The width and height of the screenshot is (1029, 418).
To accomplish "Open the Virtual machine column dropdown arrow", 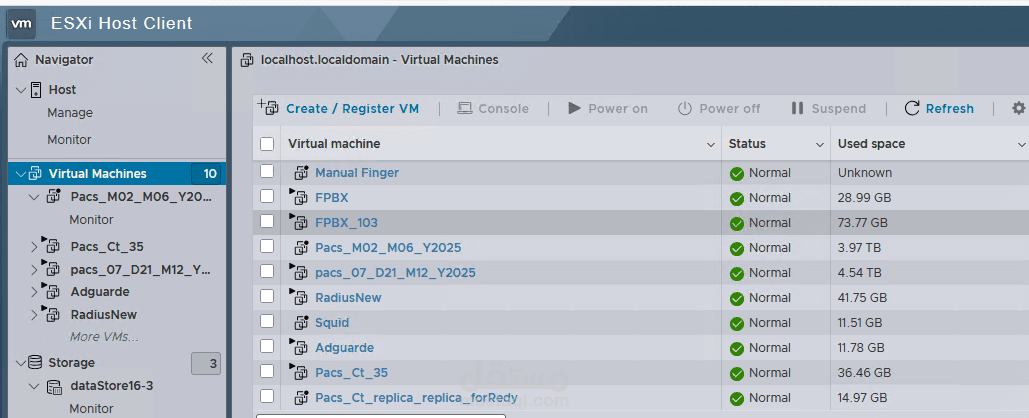I will (x=711, y=144).
